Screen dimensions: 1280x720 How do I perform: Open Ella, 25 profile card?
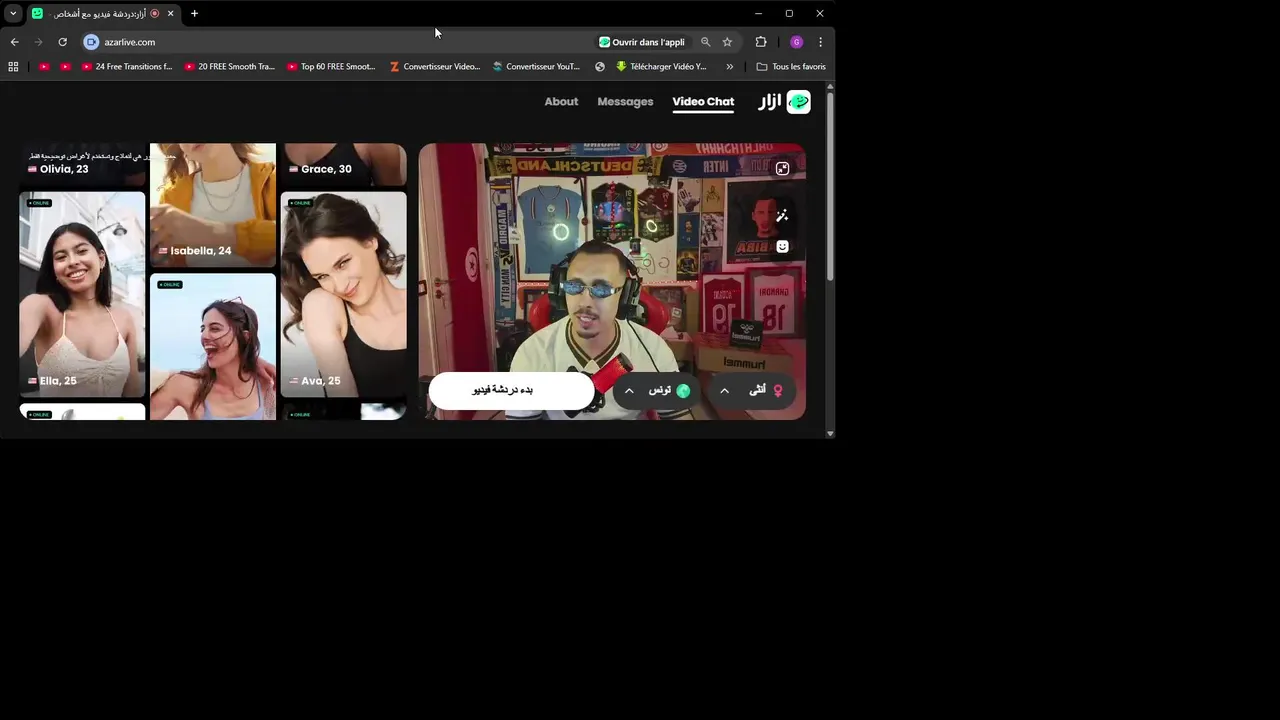coord(82,295)
